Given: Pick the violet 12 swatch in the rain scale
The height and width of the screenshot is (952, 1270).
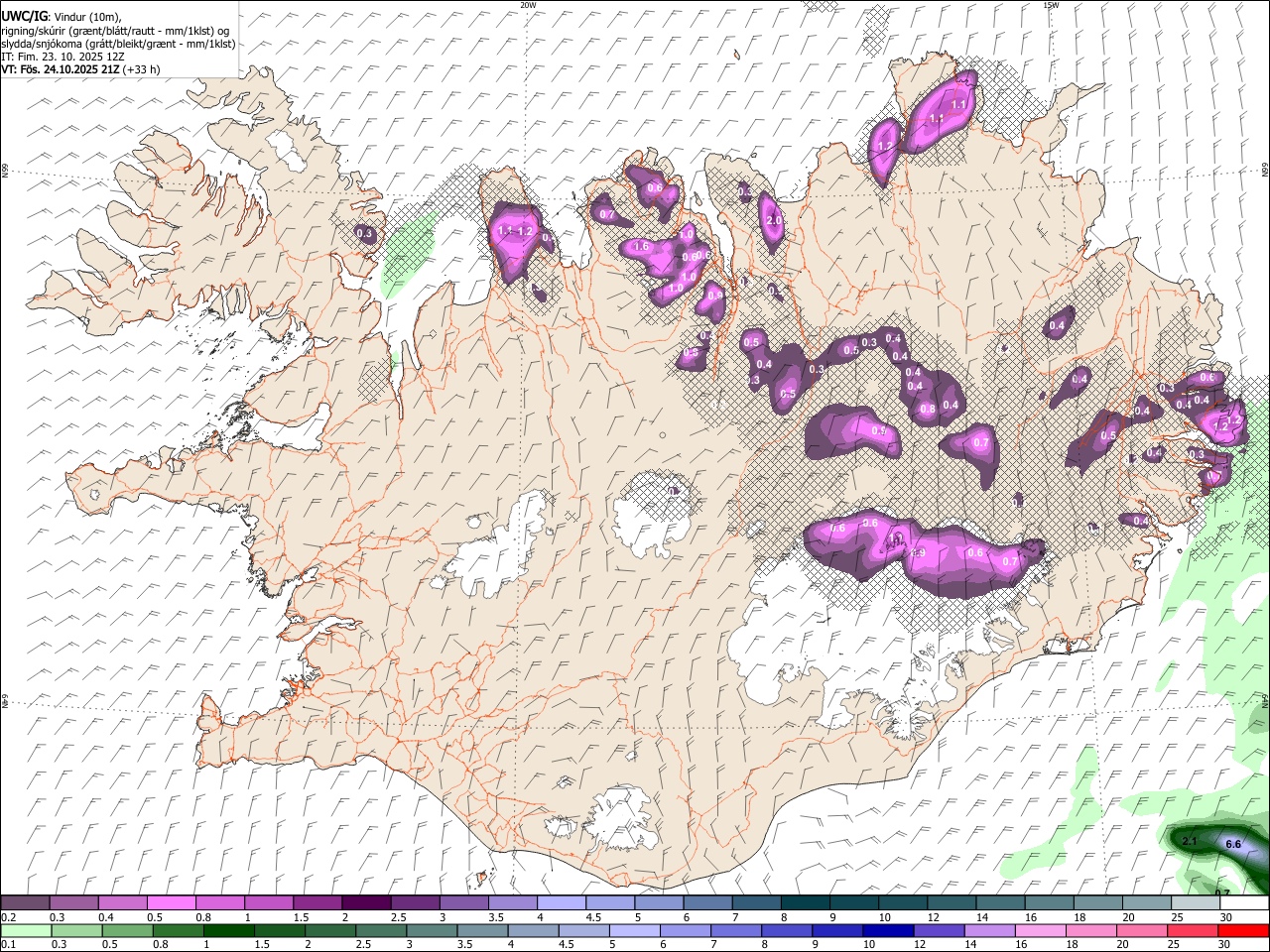Looking at the screenshot, I should click(x=939, y=930).
